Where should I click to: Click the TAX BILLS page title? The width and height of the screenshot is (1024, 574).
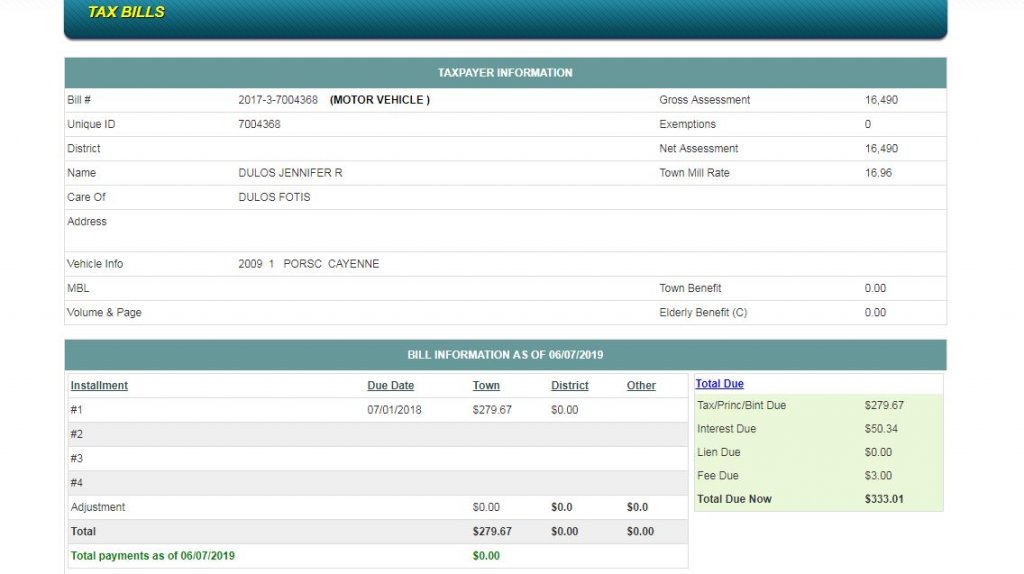pos(126,12)
